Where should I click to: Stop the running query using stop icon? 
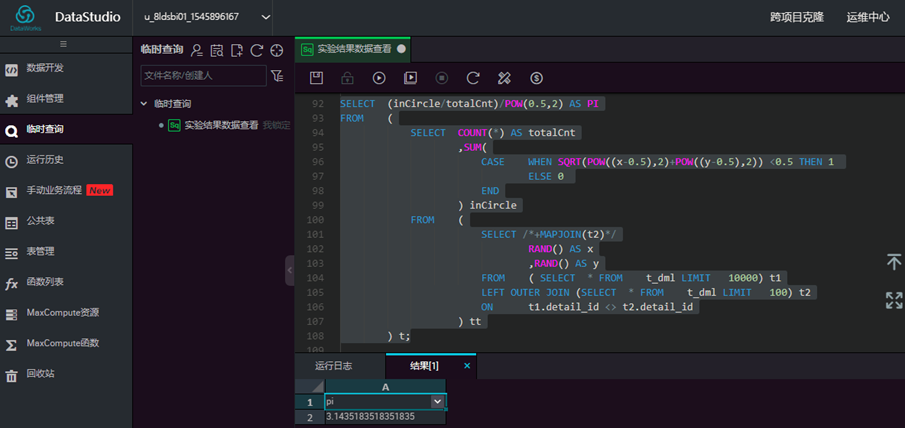tap(442, 78)
